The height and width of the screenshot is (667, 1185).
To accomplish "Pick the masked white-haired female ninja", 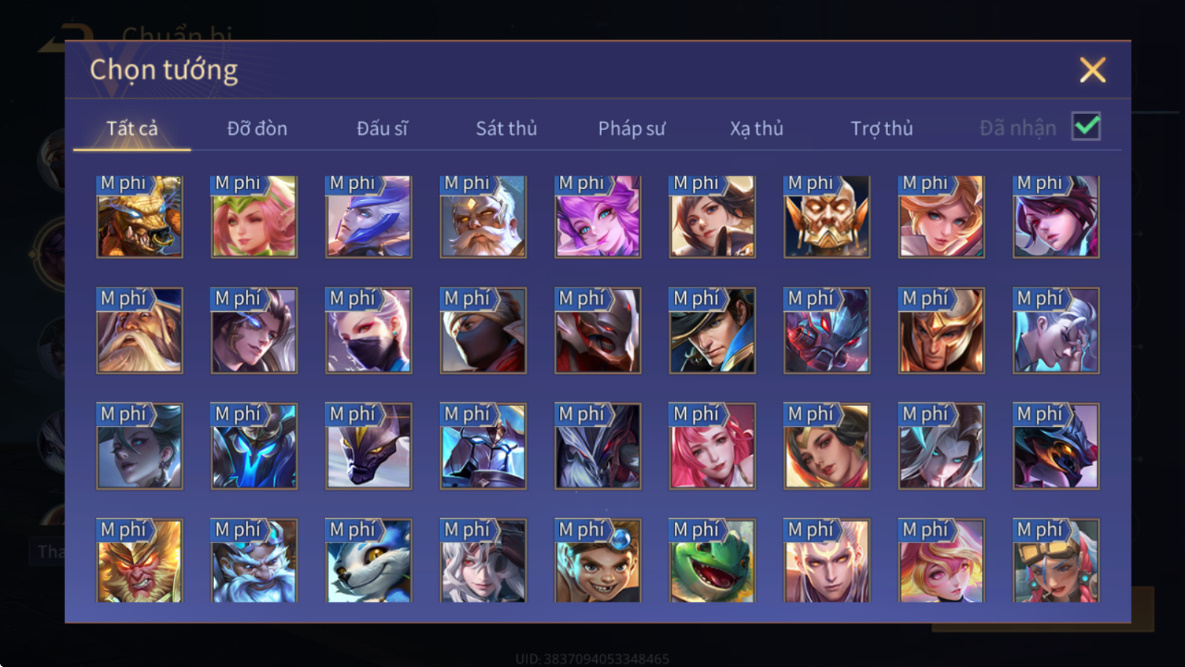I will [369, 331].
